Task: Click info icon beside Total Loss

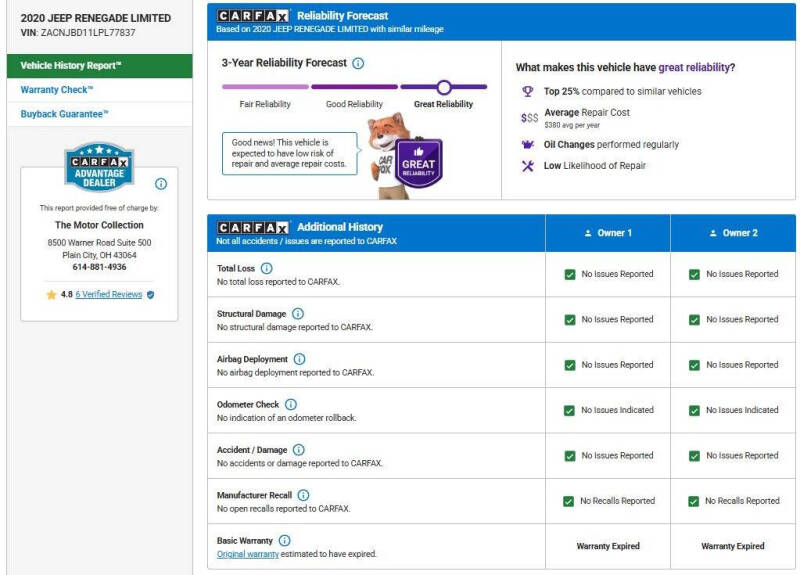Action: (x=266, y=268)
